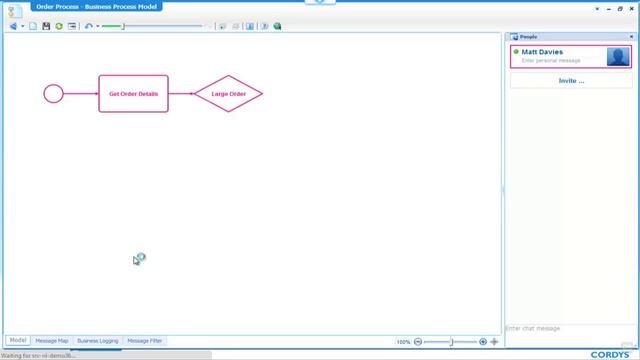Click Matt Davies' avatar picture

pos(618,56)
